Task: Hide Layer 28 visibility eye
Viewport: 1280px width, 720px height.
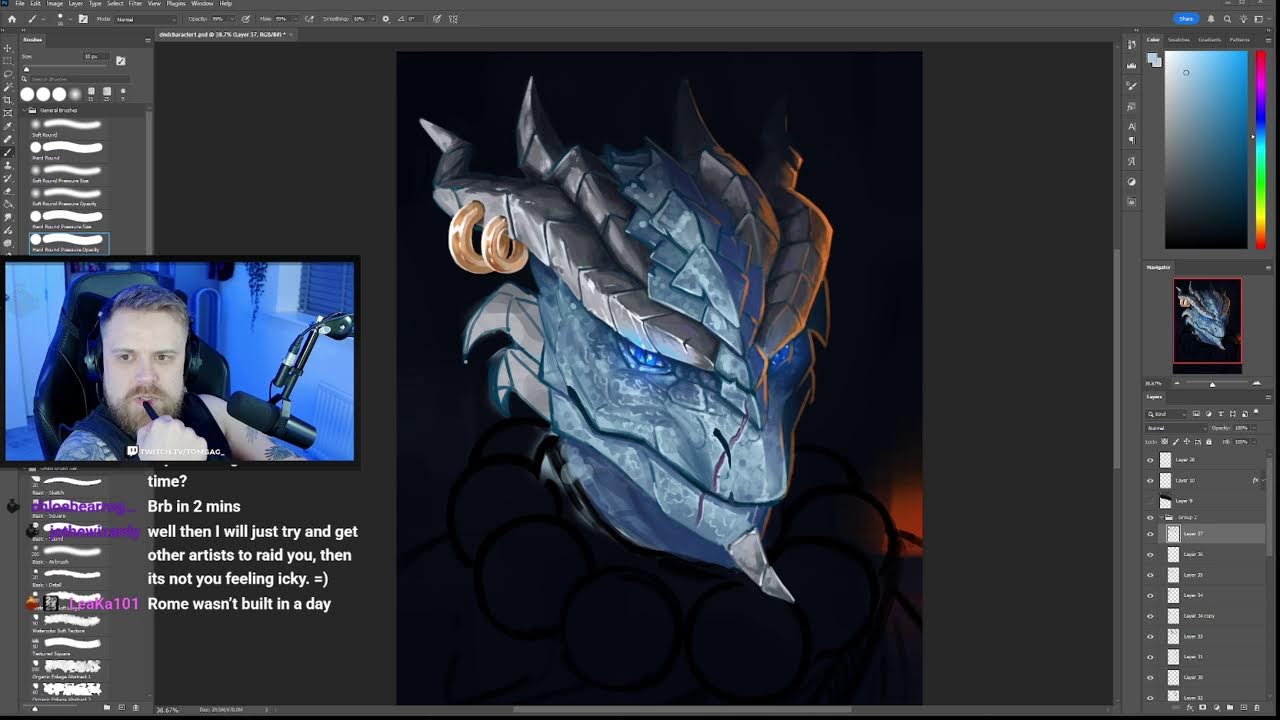Action: (x=1150, y=460)
